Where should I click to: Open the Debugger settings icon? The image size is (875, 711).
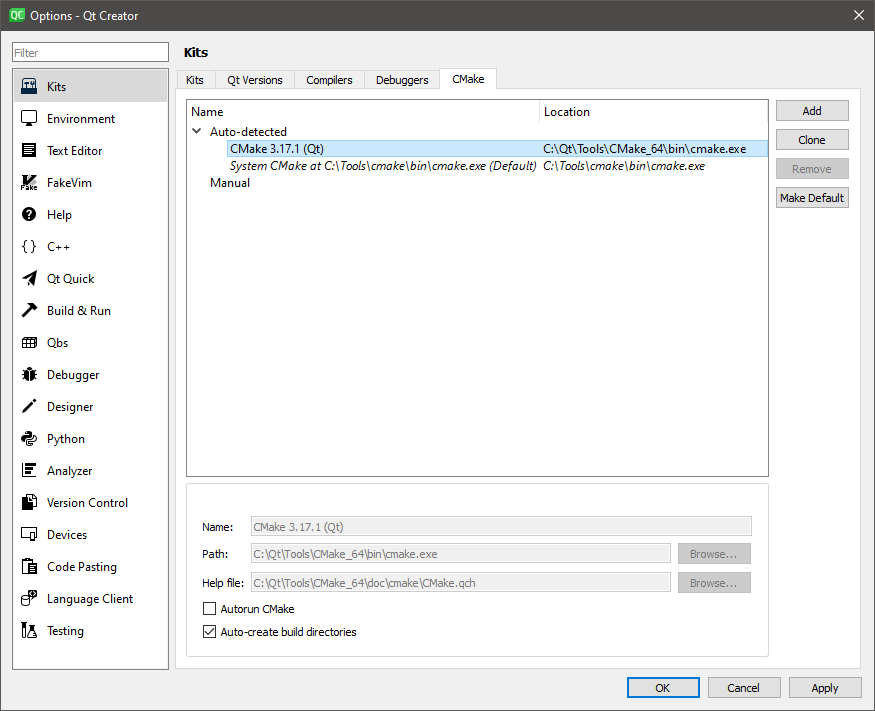(28, 374)
